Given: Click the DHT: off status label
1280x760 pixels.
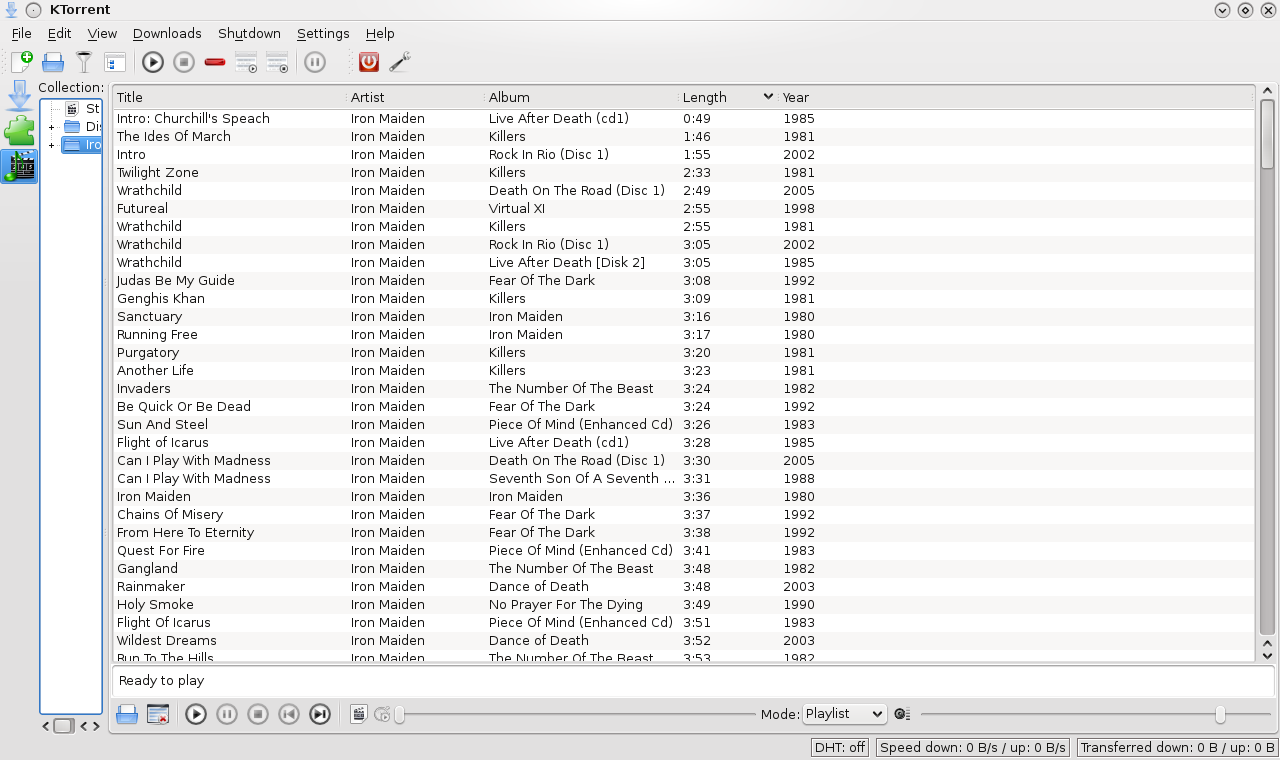Looking at the screenshot, I should [840, 747].
